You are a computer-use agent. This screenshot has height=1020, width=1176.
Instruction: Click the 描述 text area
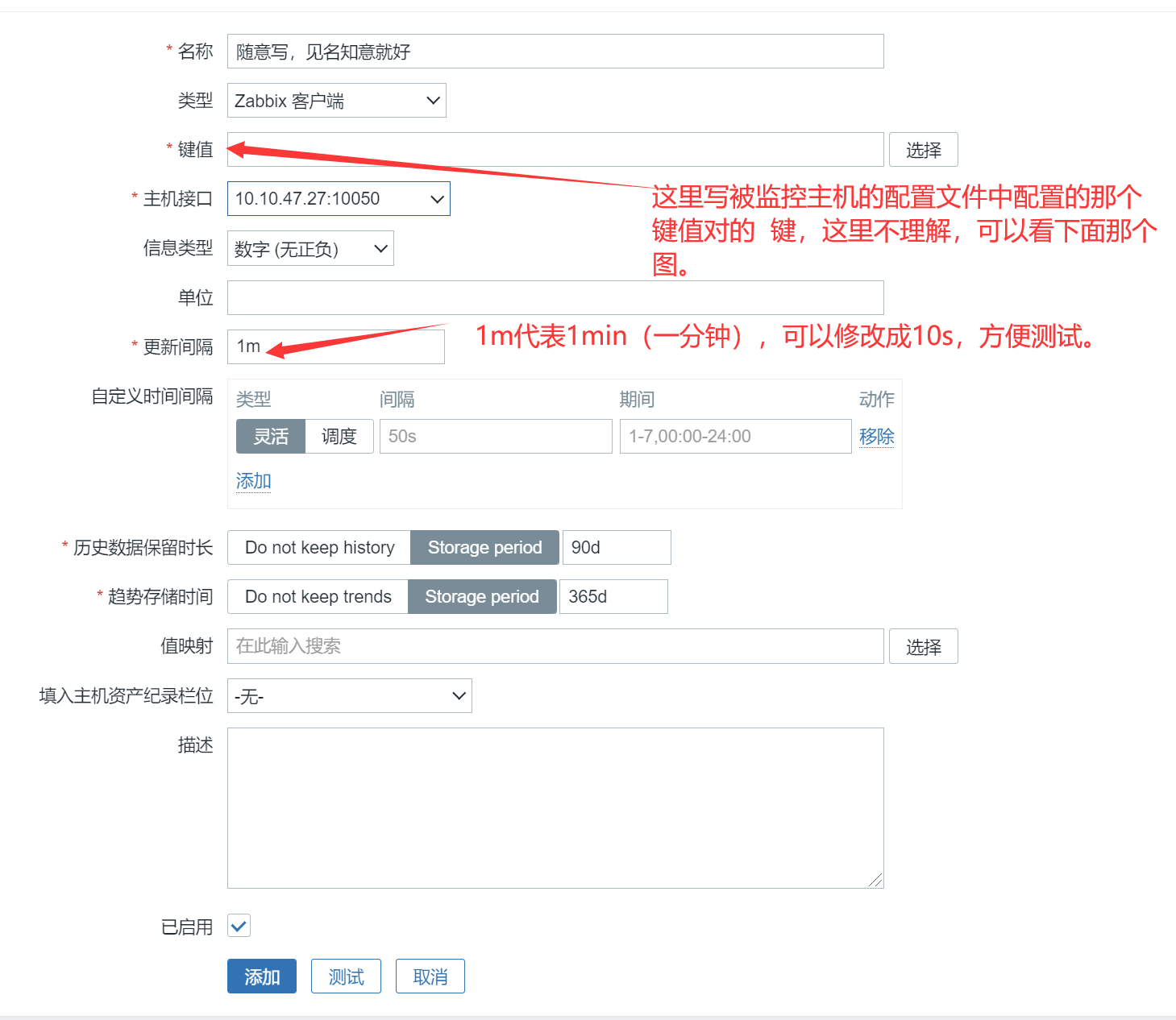pos(555,806)
